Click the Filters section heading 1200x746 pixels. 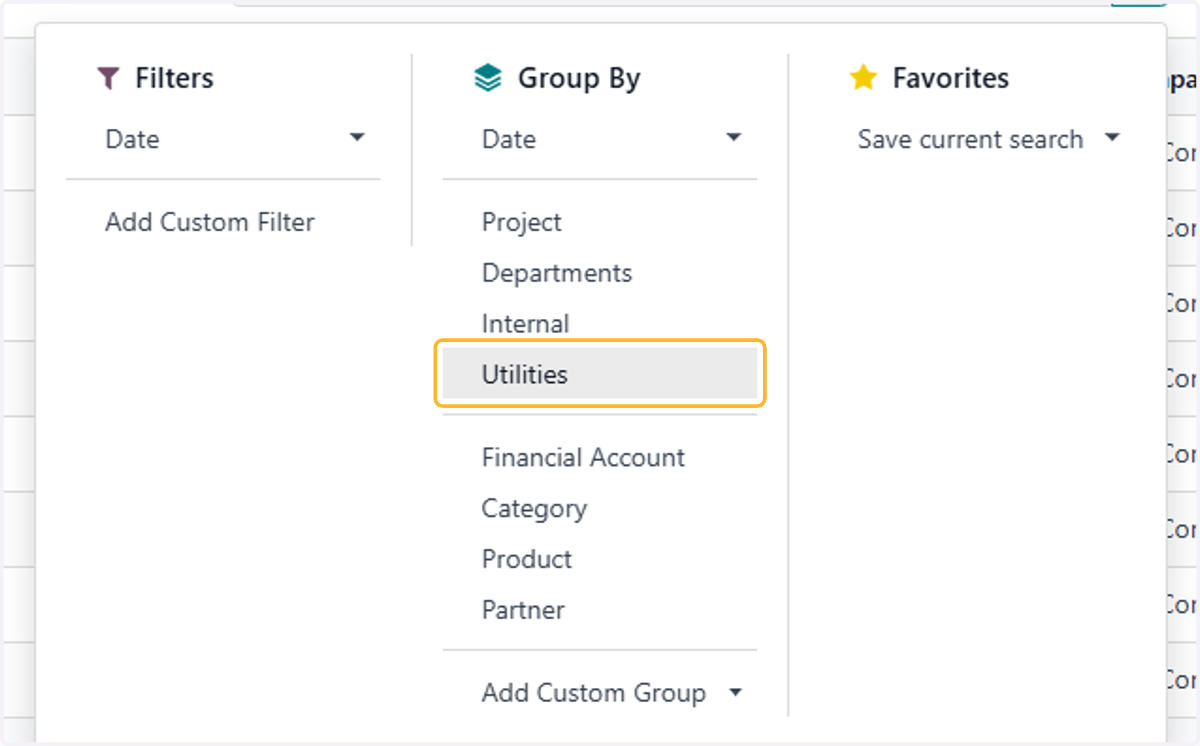coord(175,78)
